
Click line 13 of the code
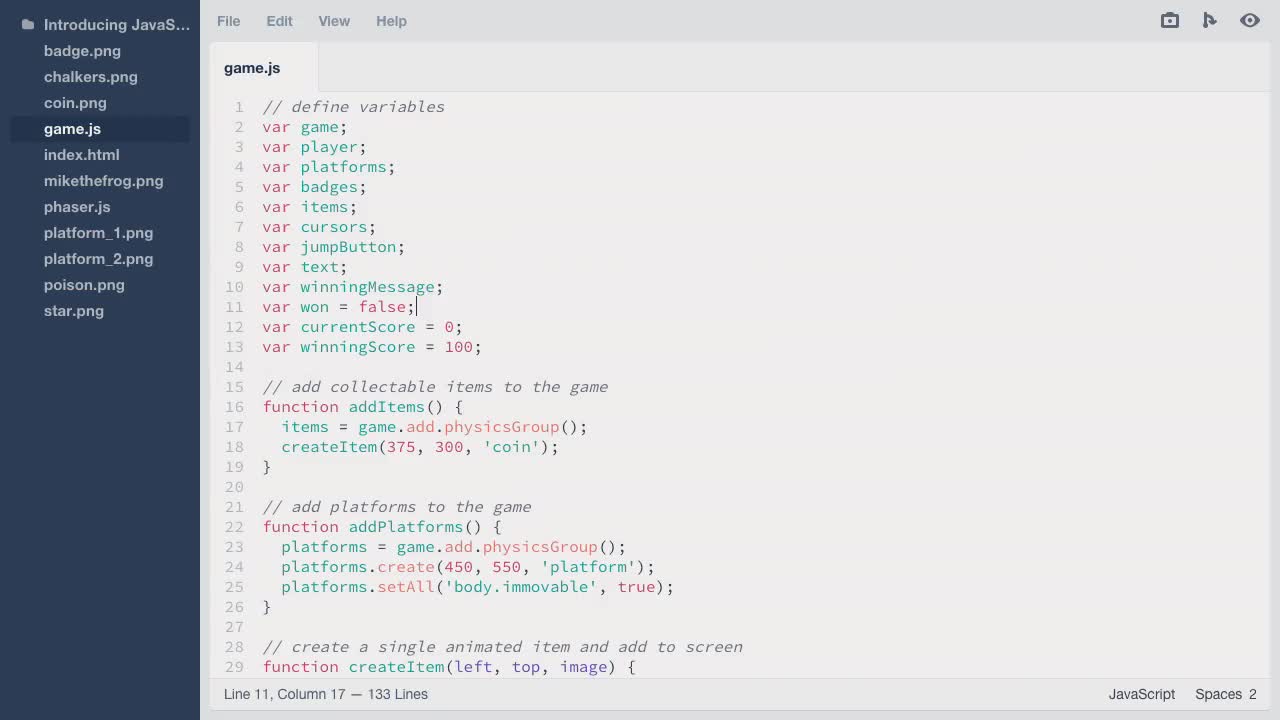[x=370, y=347]
